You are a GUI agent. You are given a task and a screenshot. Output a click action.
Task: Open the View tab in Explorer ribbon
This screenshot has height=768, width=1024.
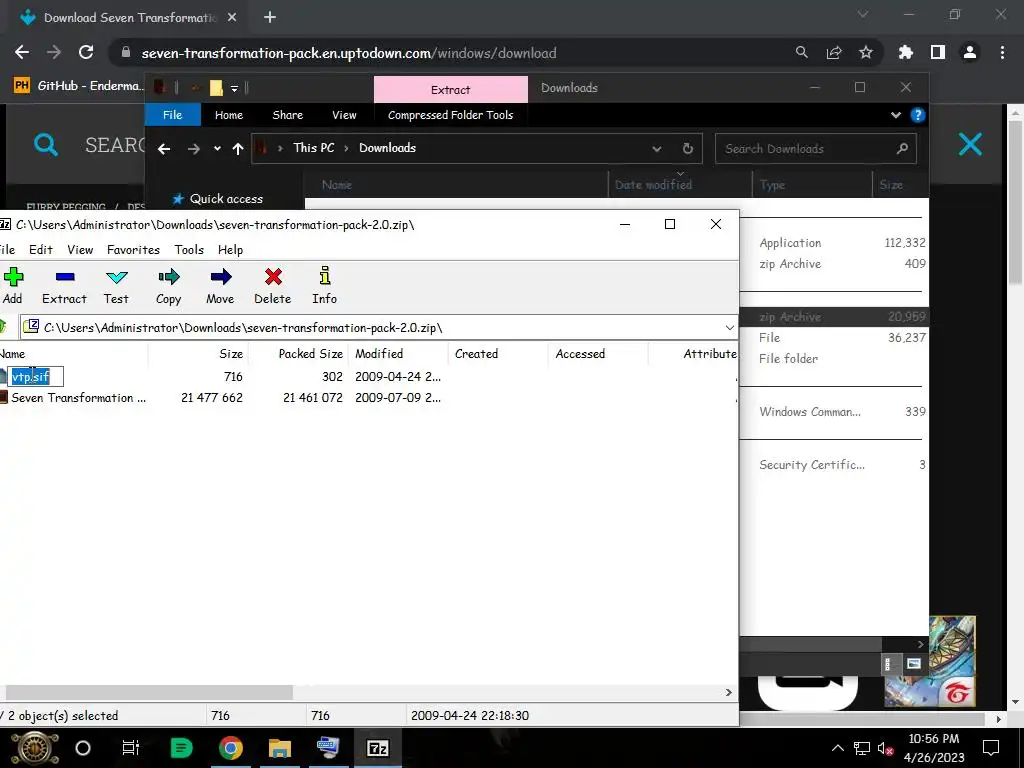pos(344,115)
